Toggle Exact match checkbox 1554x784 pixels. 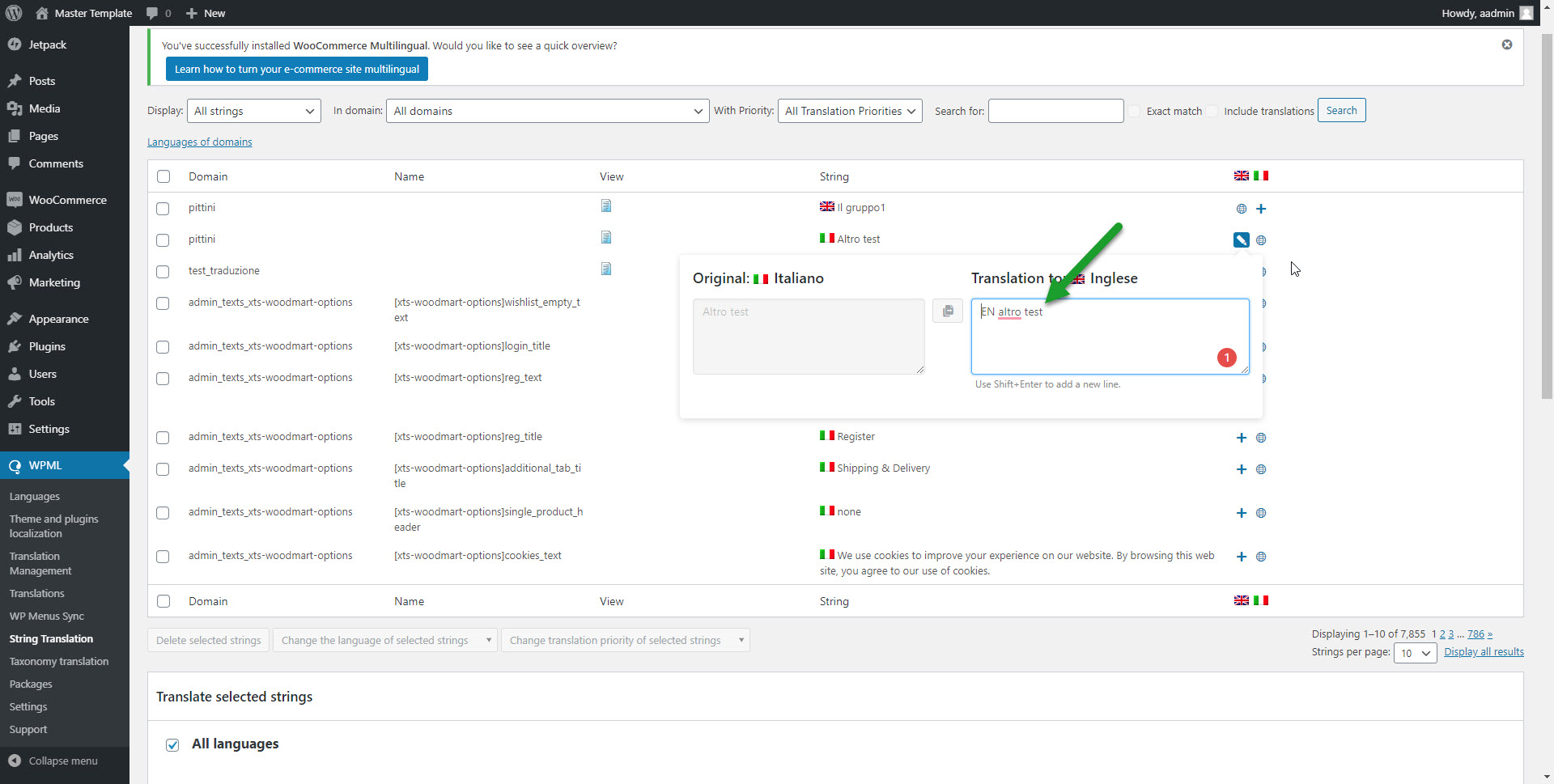[1135, 111]
